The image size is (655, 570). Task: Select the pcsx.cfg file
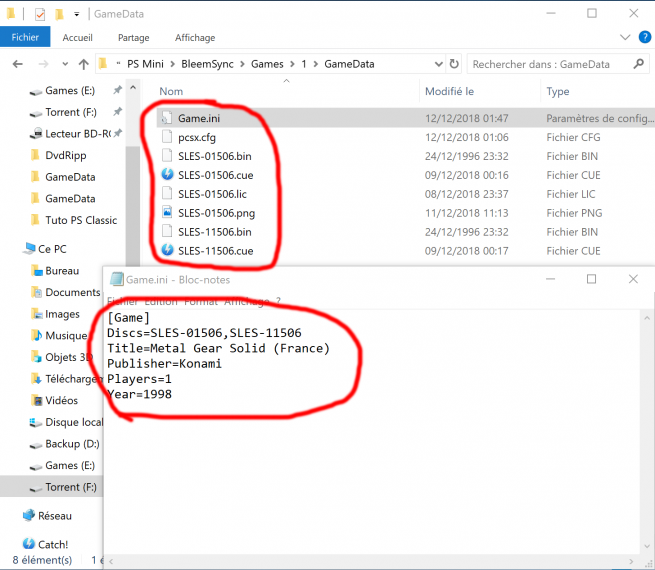197,137
